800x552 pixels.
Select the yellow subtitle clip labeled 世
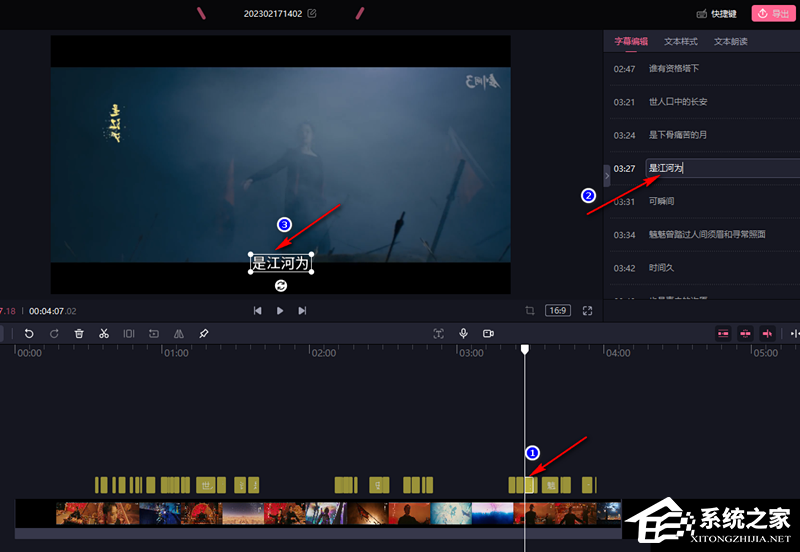point(206,485)
